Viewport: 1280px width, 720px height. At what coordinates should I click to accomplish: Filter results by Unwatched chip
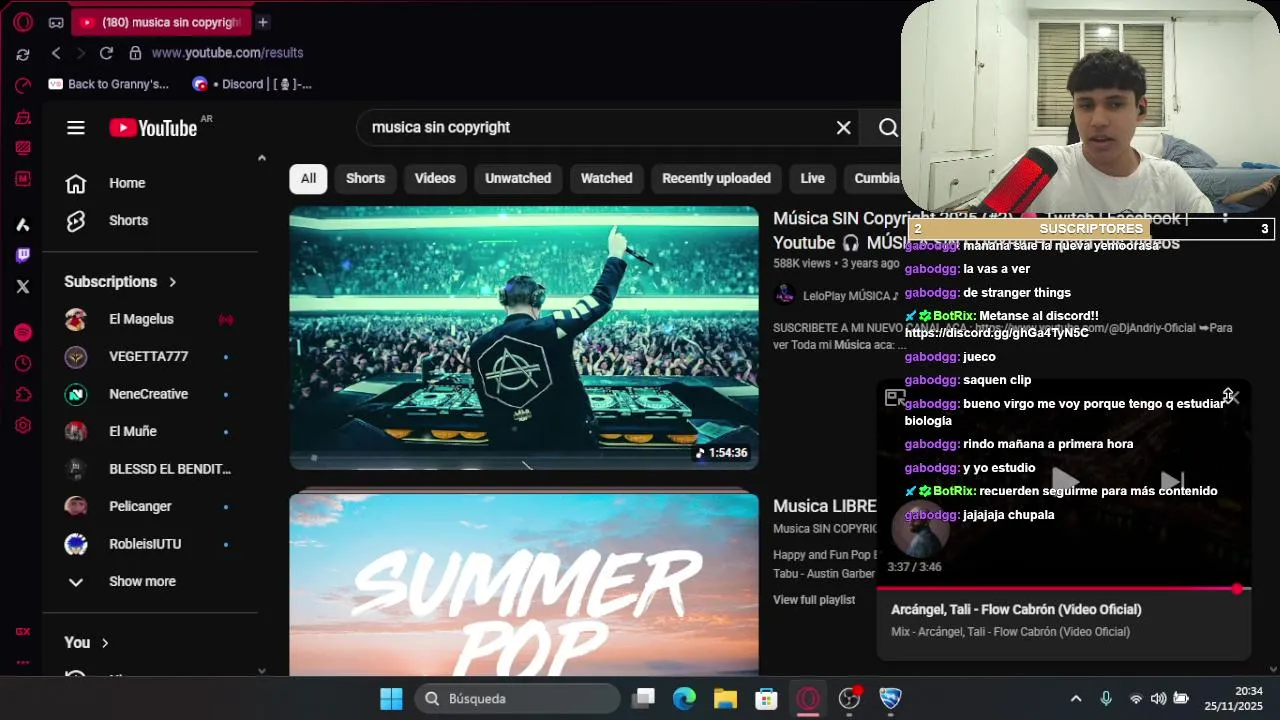click(518, 178)
